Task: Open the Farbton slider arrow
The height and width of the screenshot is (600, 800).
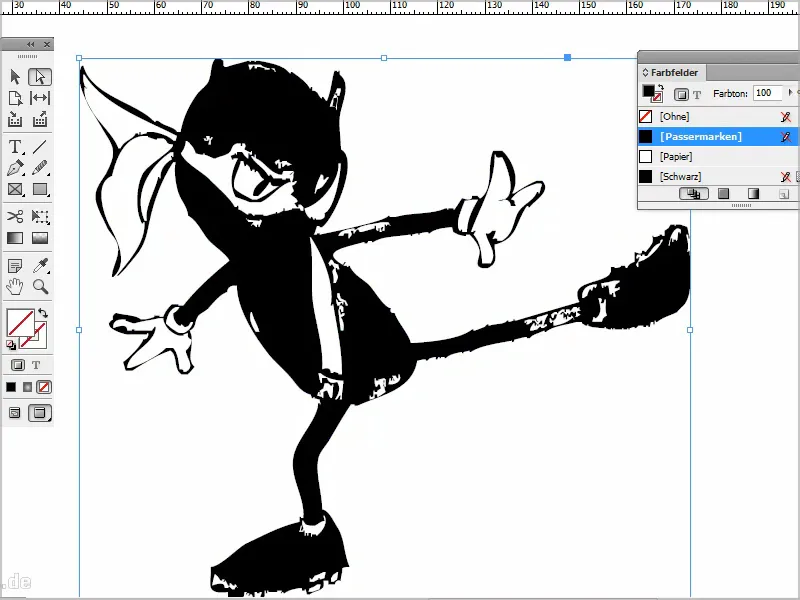Action: [x=790, y=93]
